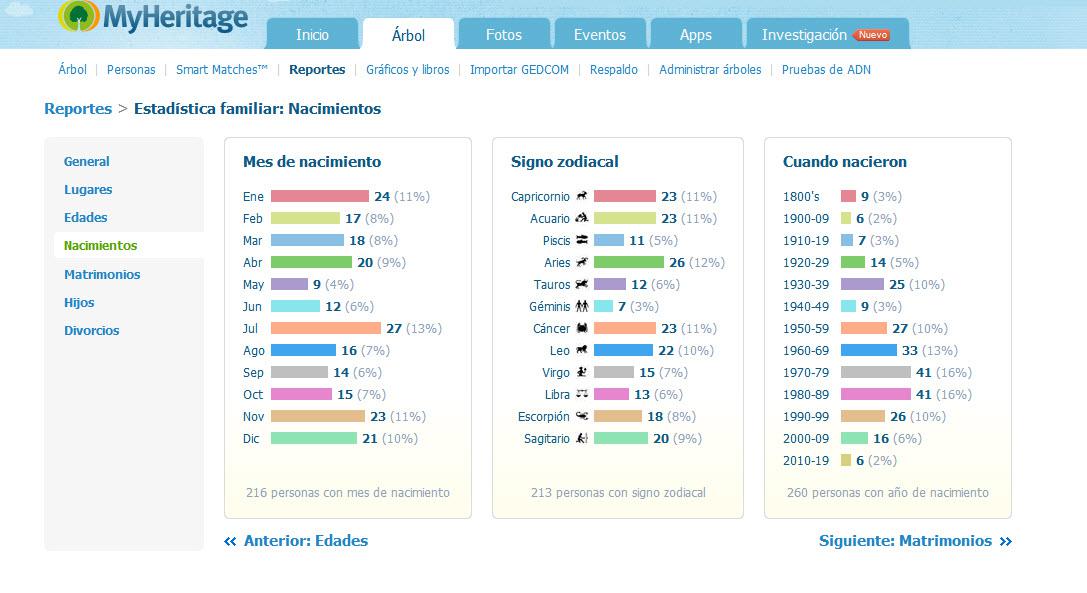Open the Fotos tab
This screenshot has width=1087, height=593.
coord(504,34)
